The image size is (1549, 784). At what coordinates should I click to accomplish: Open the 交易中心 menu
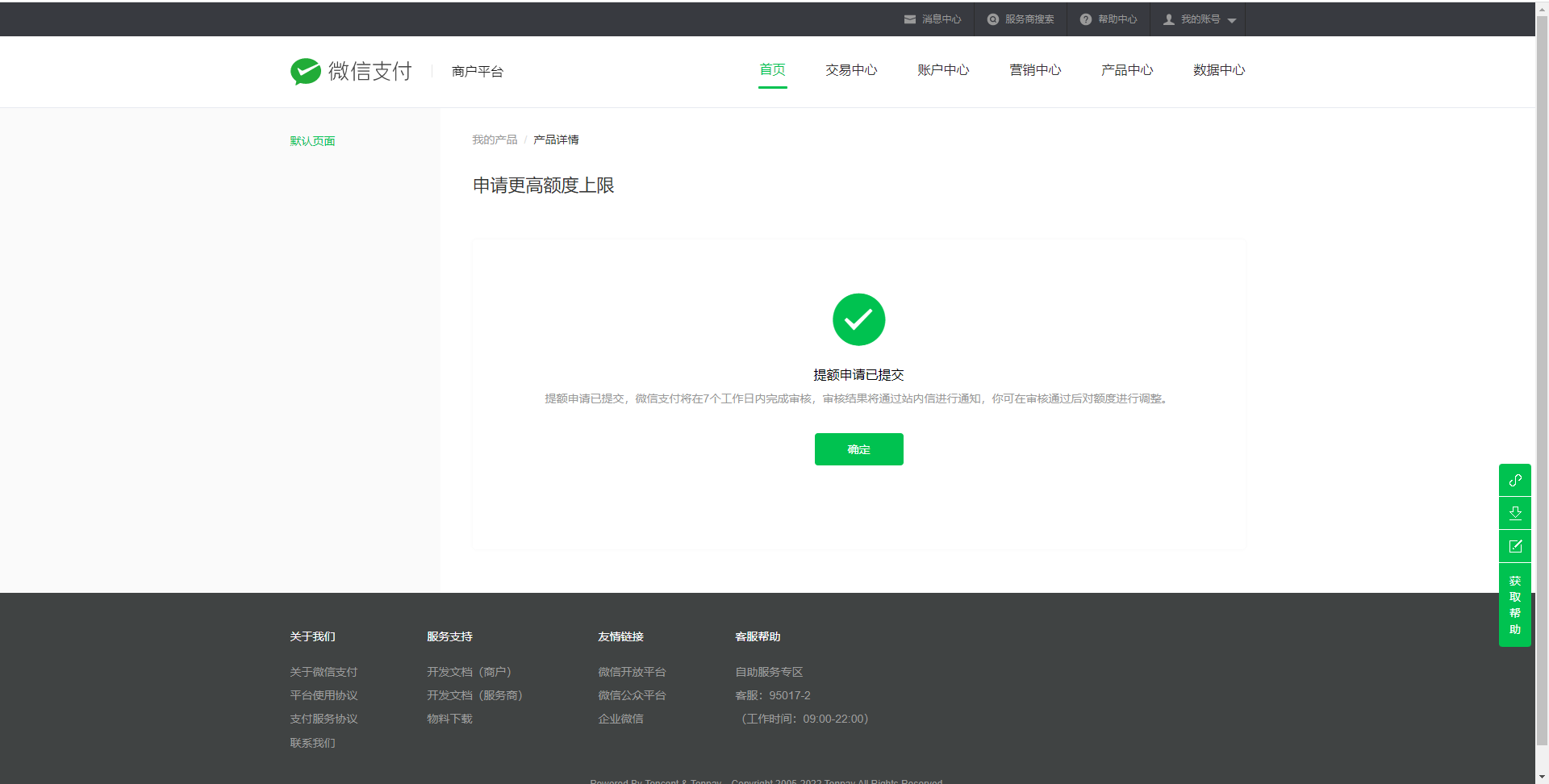coord(851,70)
